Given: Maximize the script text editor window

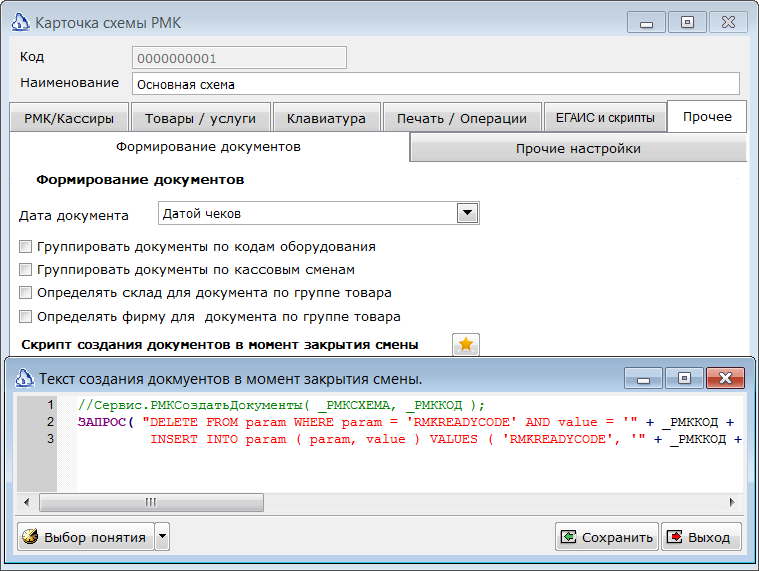Looking at the screenshot, I should 684,378.
